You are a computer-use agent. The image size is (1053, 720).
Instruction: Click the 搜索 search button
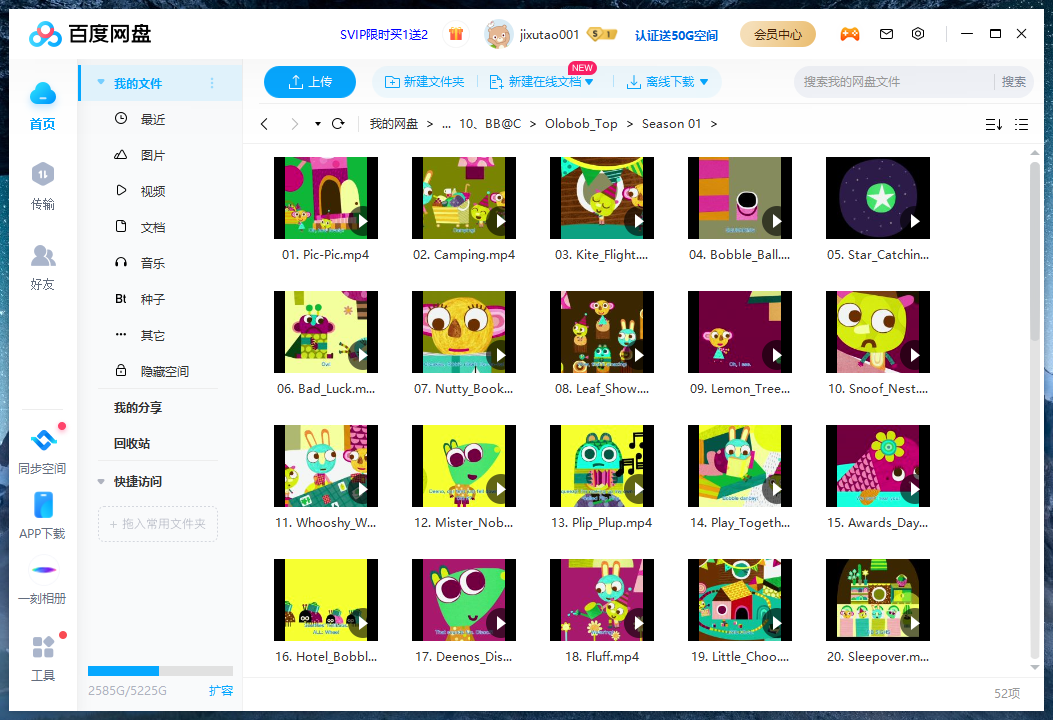tap(1013, 81)
